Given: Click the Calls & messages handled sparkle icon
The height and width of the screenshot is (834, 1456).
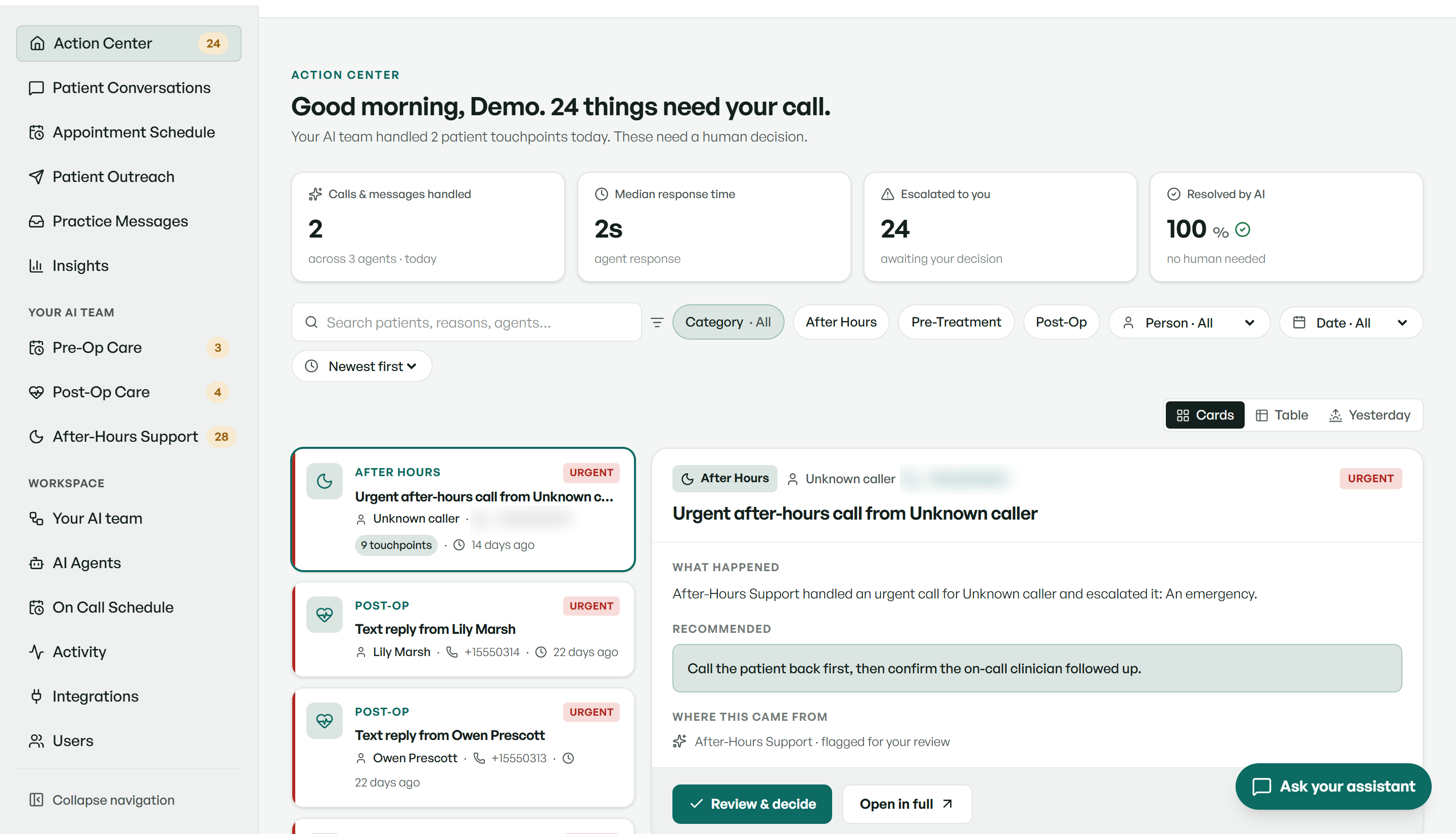Looking at the screenshot, I should click(x=315, y=194).
